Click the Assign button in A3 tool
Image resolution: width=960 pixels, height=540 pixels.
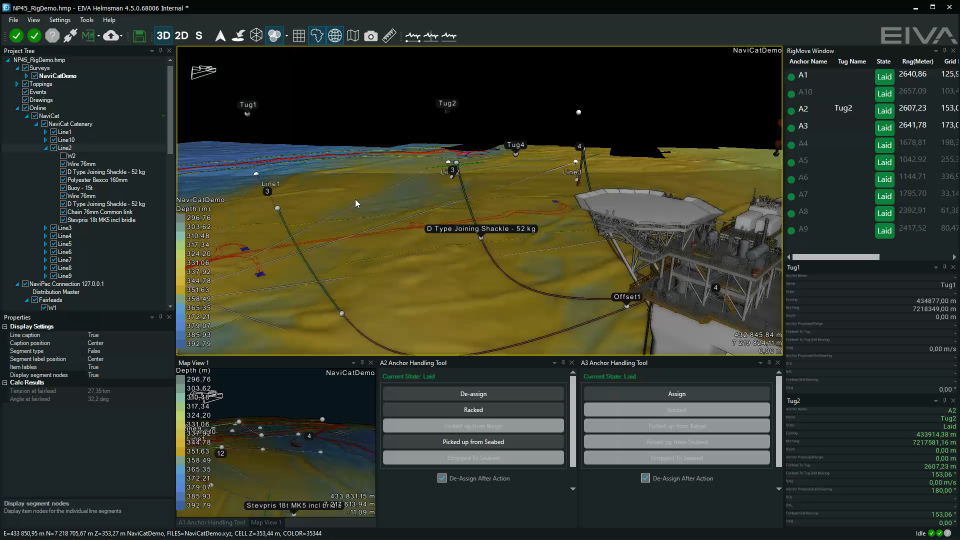tap(677, 394)
